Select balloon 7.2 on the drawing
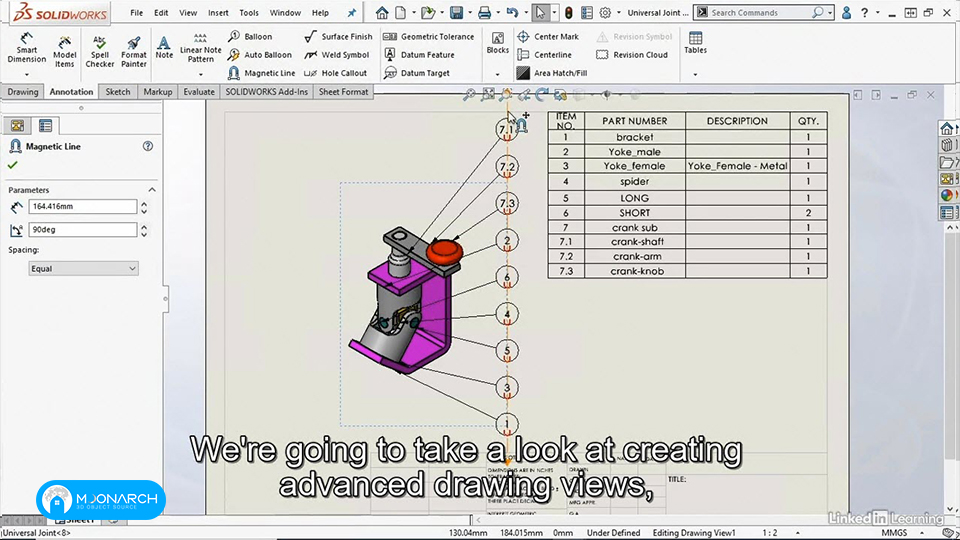The width and height of the screenshot is (960, 540). (x=507, y=167)
